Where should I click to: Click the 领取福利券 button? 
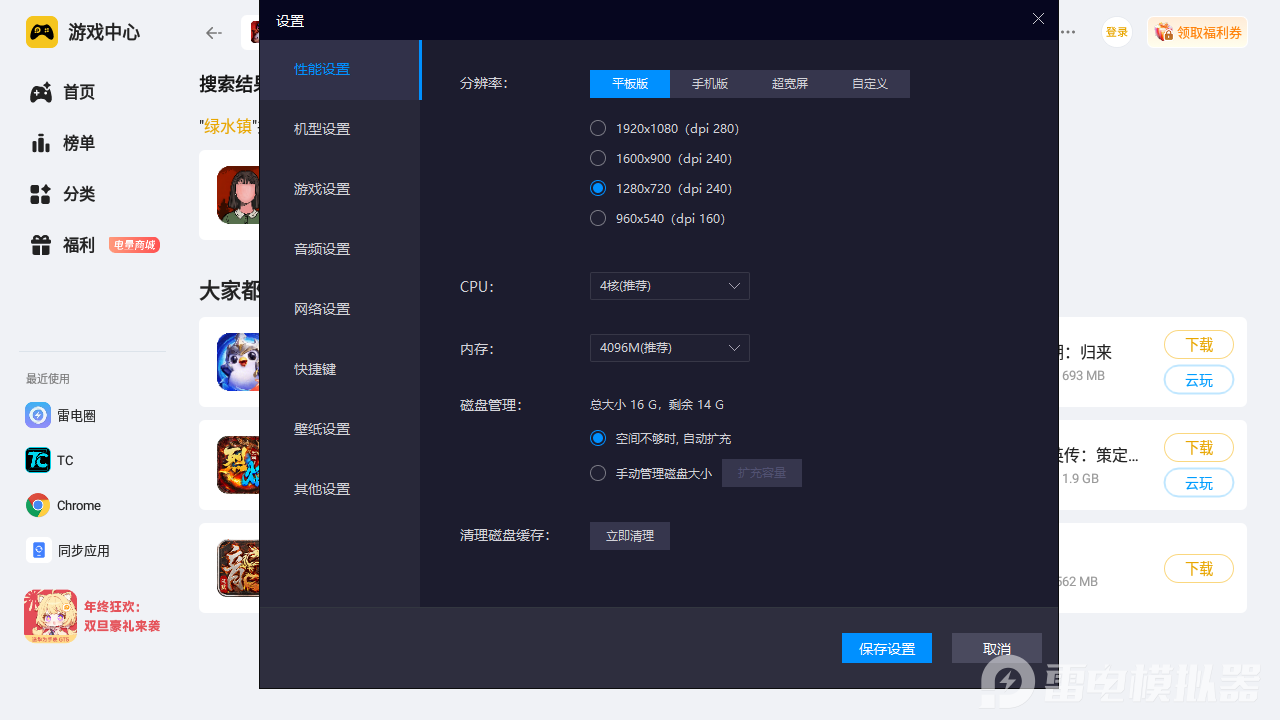pyautogui.click(x=1197, y=32)
